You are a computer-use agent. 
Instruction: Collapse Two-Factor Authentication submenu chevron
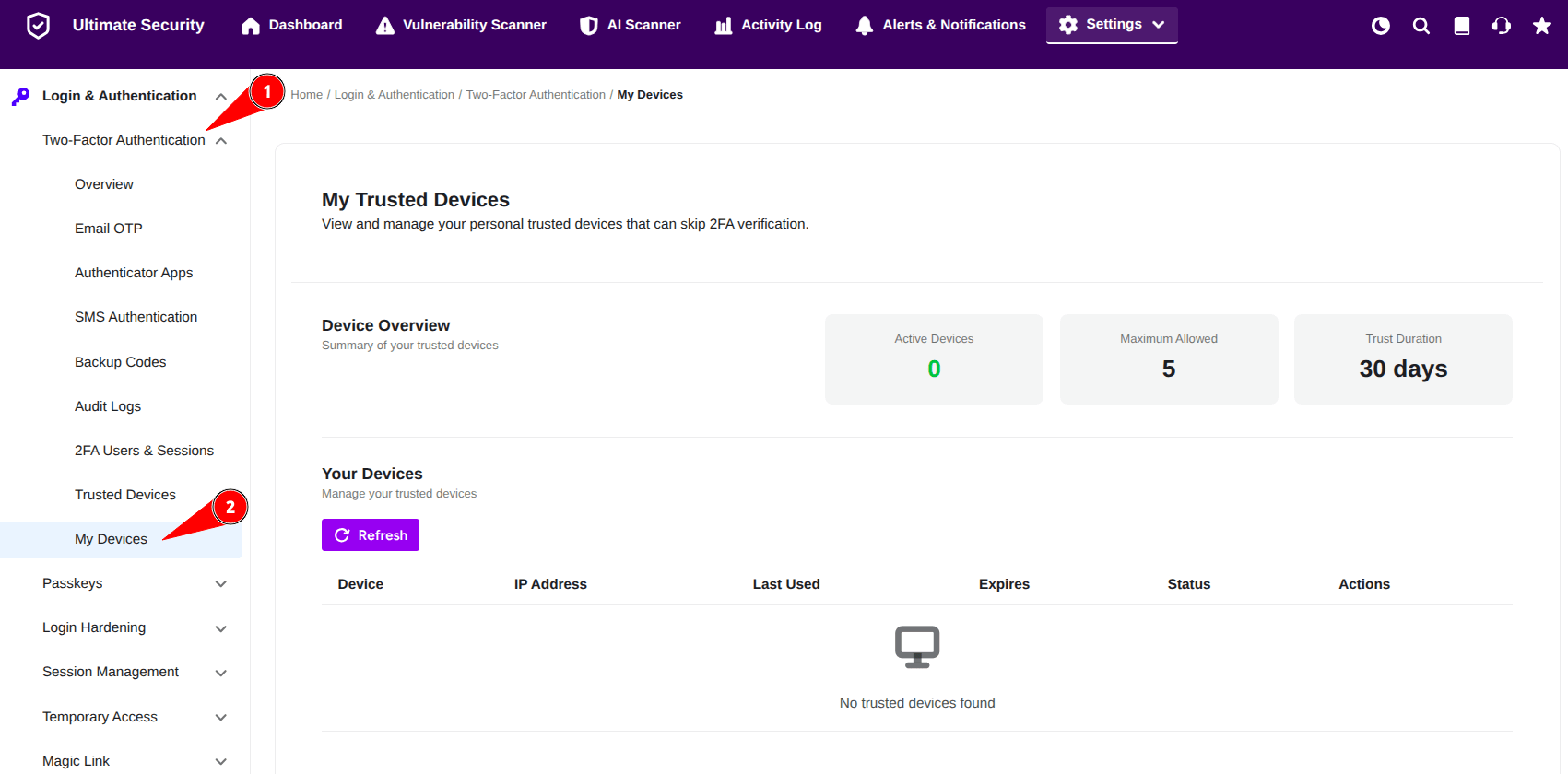221,140
